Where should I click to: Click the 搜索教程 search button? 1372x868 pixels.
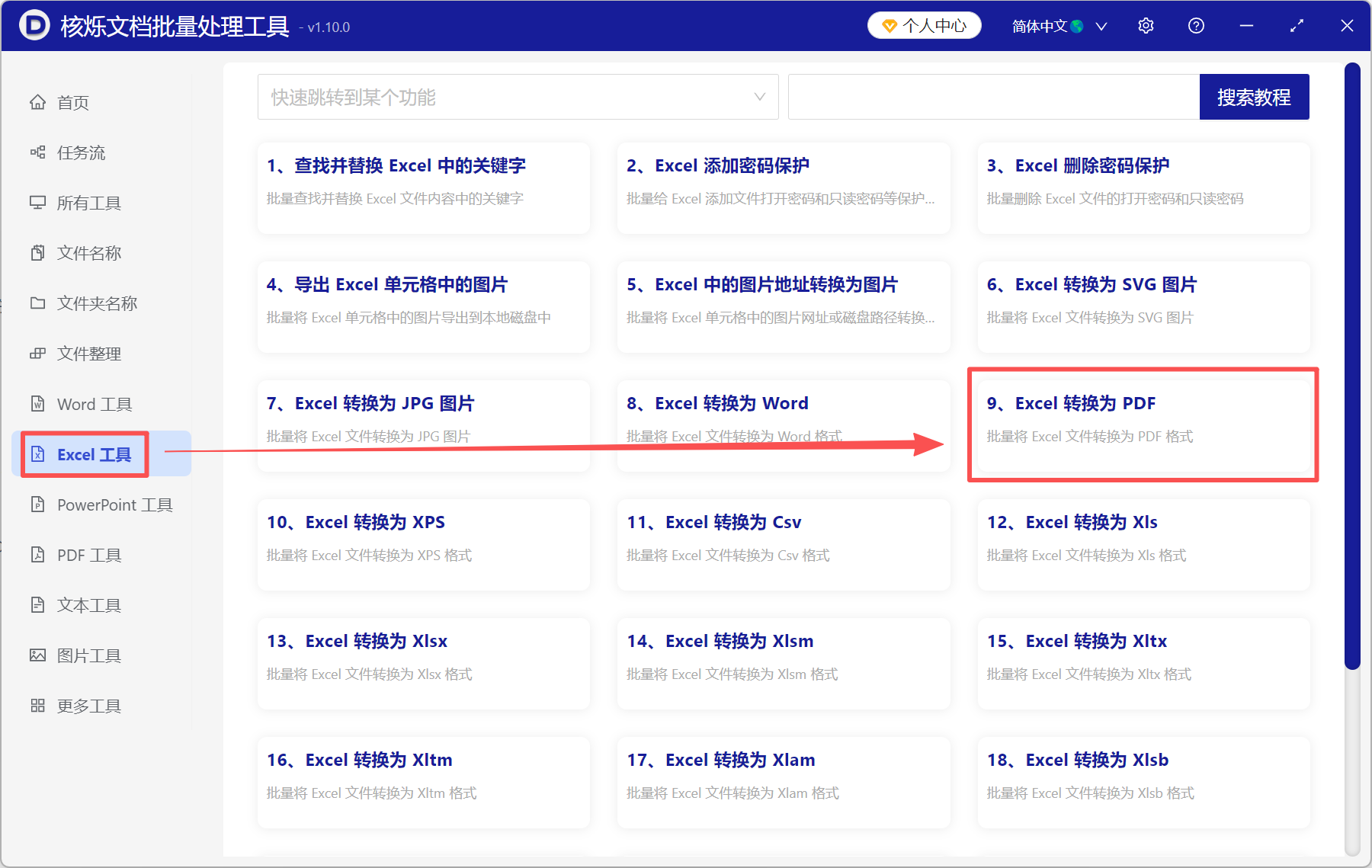coord(1254,97)
